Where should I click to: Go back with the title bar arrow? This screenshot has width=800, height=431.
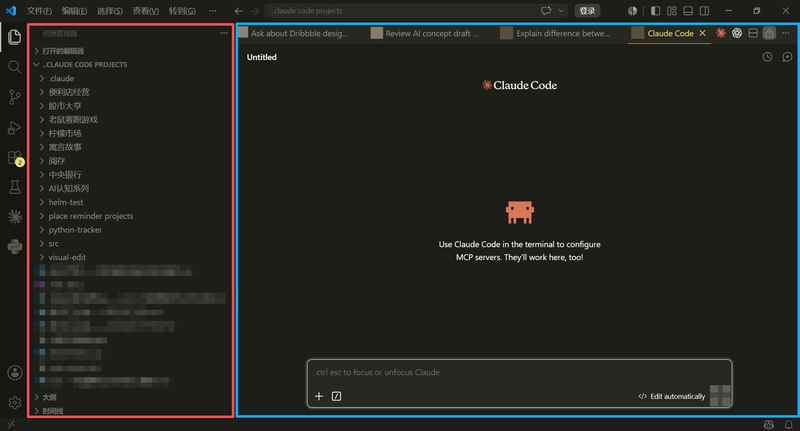pyautogui.click(x=239, y=11)
